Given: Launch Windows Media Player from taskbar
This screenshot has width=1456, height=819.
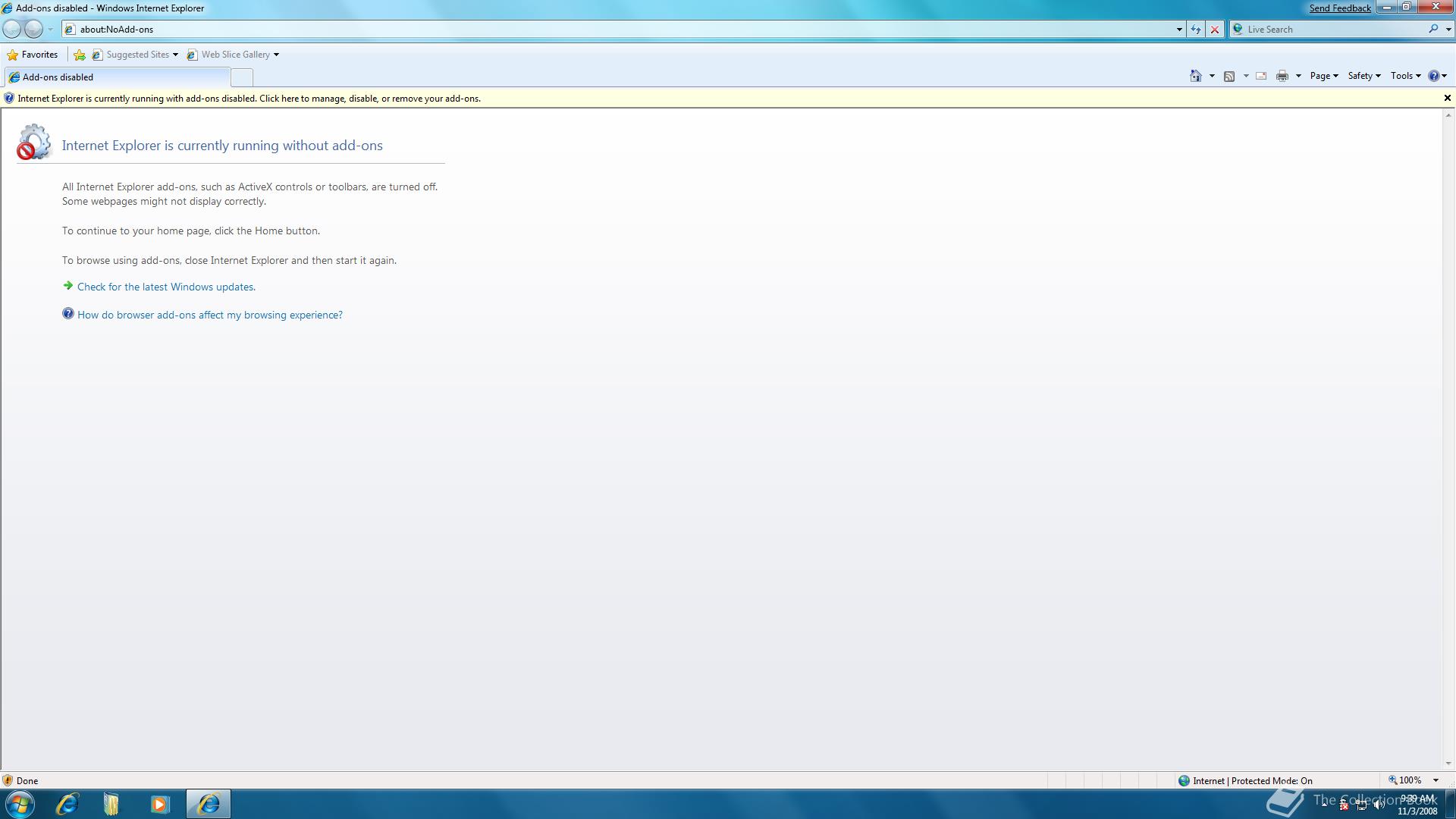Looking at the screenshot, I should pos(158,804).
